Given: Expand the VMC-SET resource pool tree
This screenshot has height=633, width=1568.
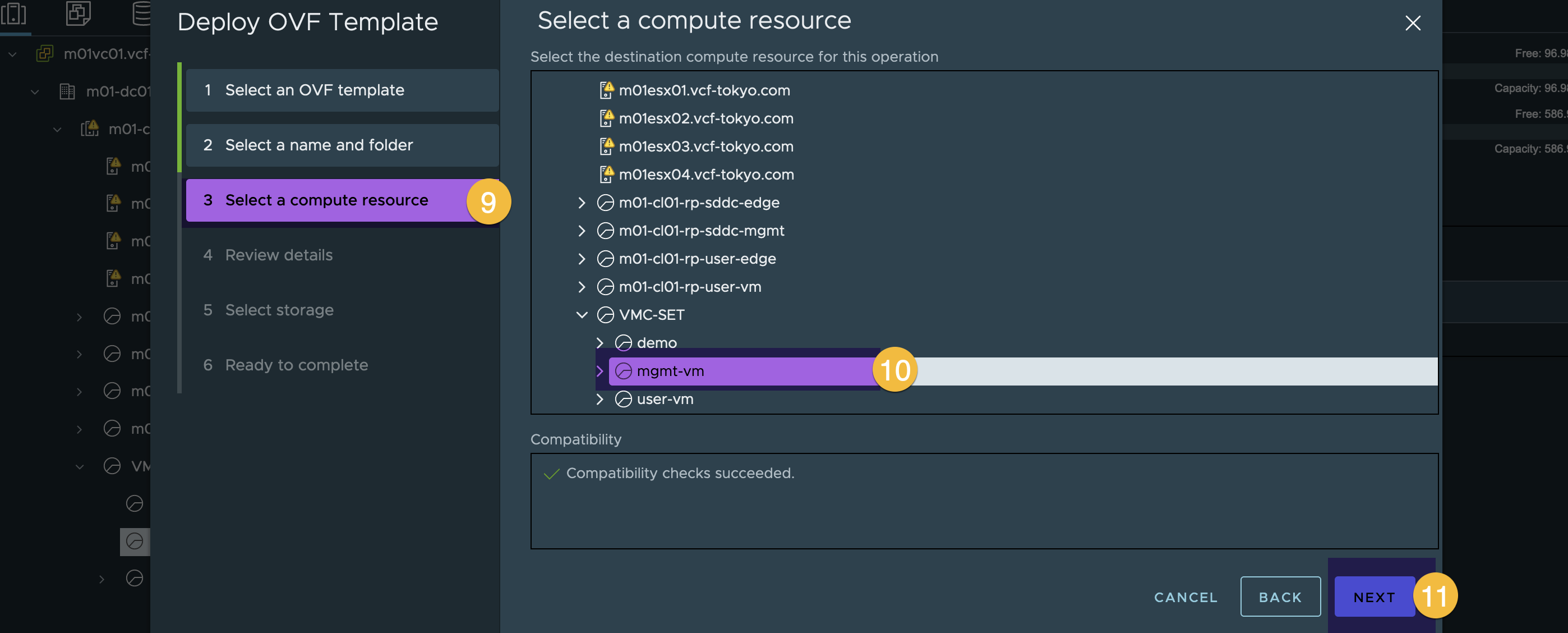Looking at the screenshot, I should [x=580, y=314].
